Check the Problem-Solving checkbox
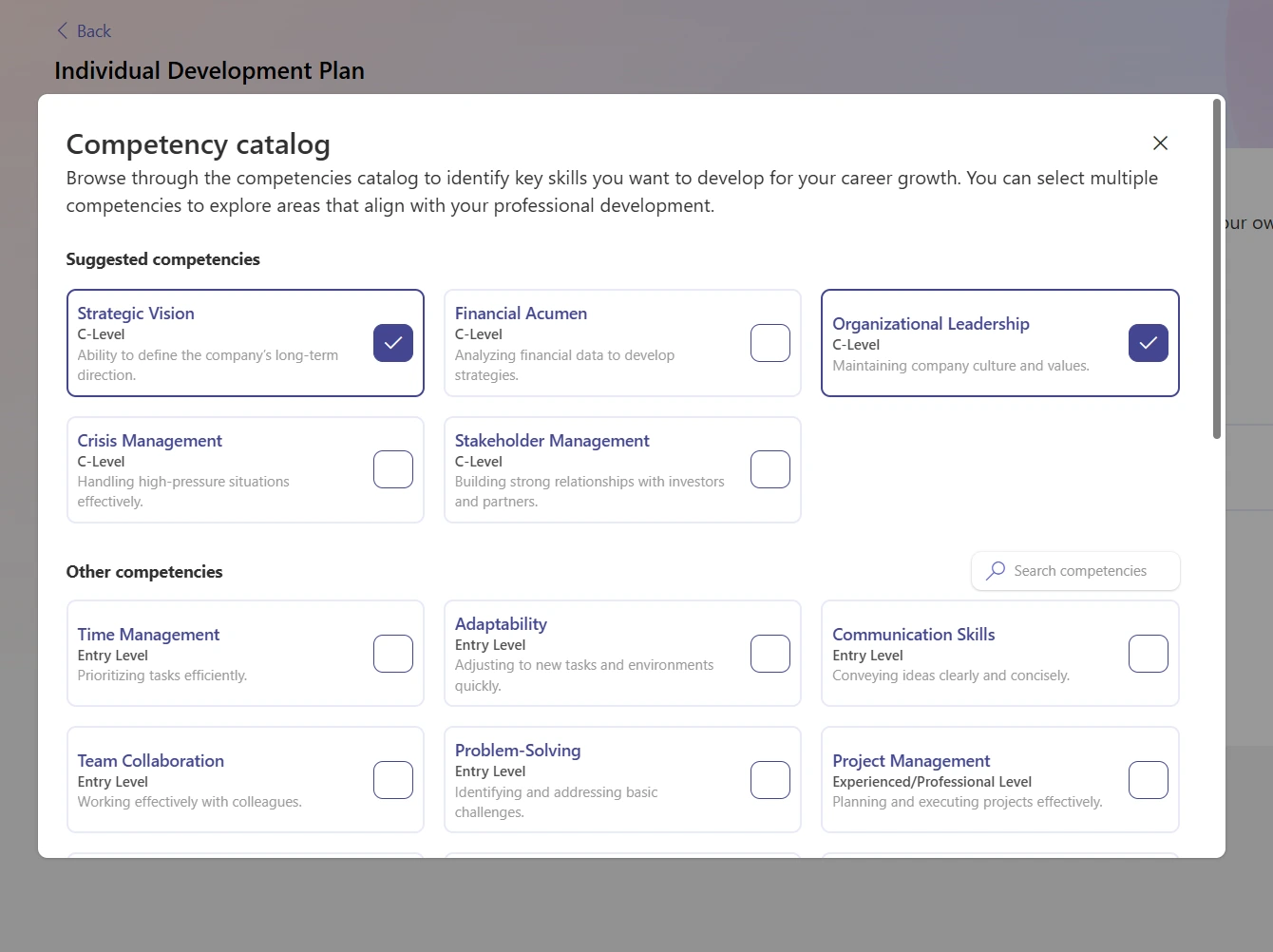 point(770,780)
